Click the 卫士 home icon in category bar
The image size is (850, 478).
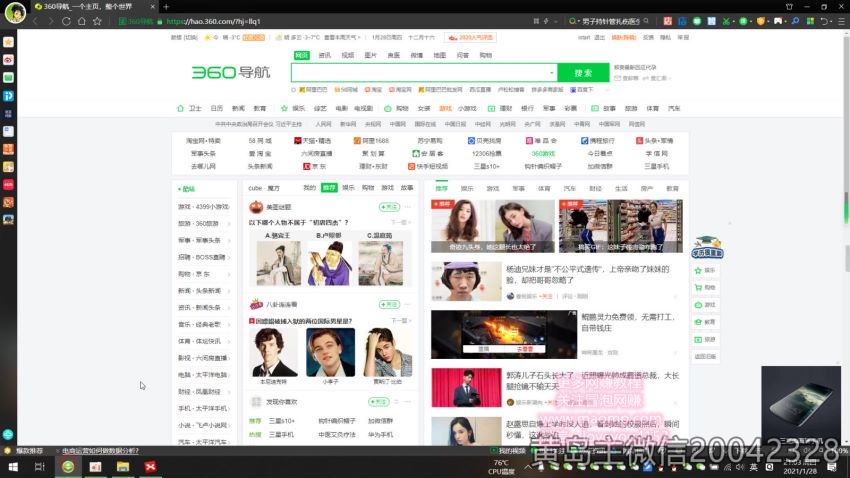[181, 108]
